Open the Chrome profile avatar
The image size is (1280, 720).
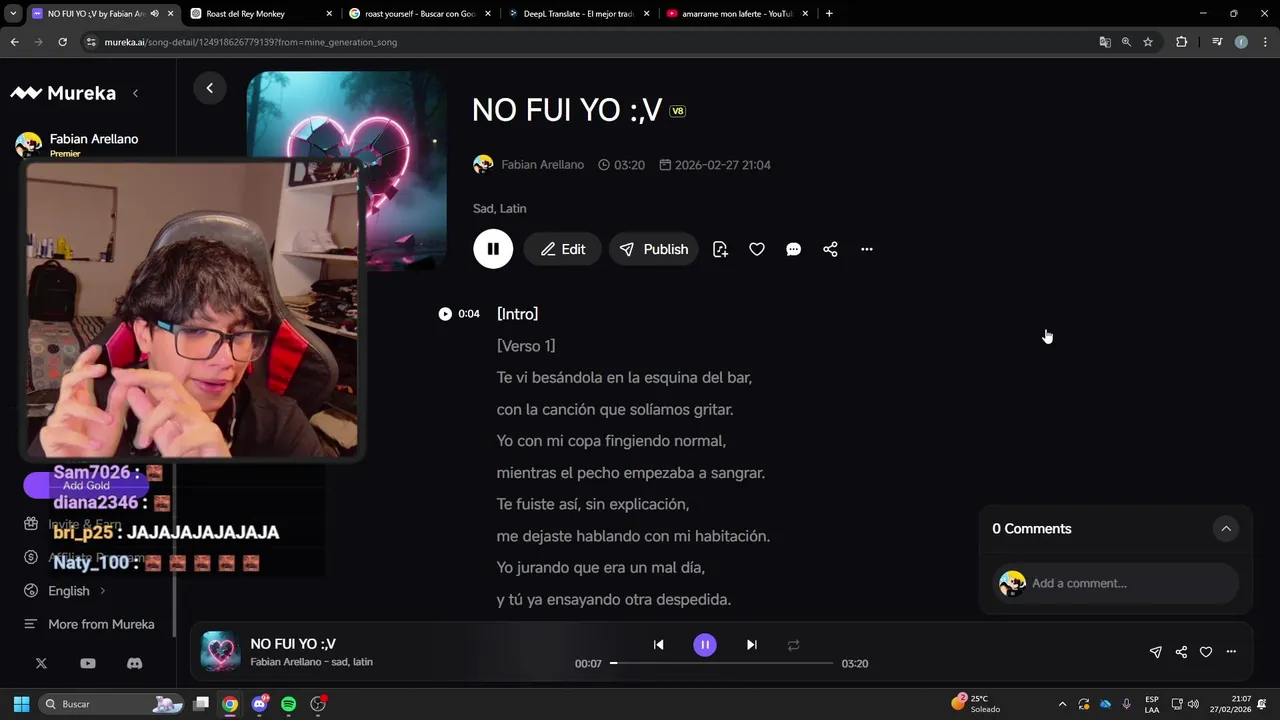(1241, 42)
